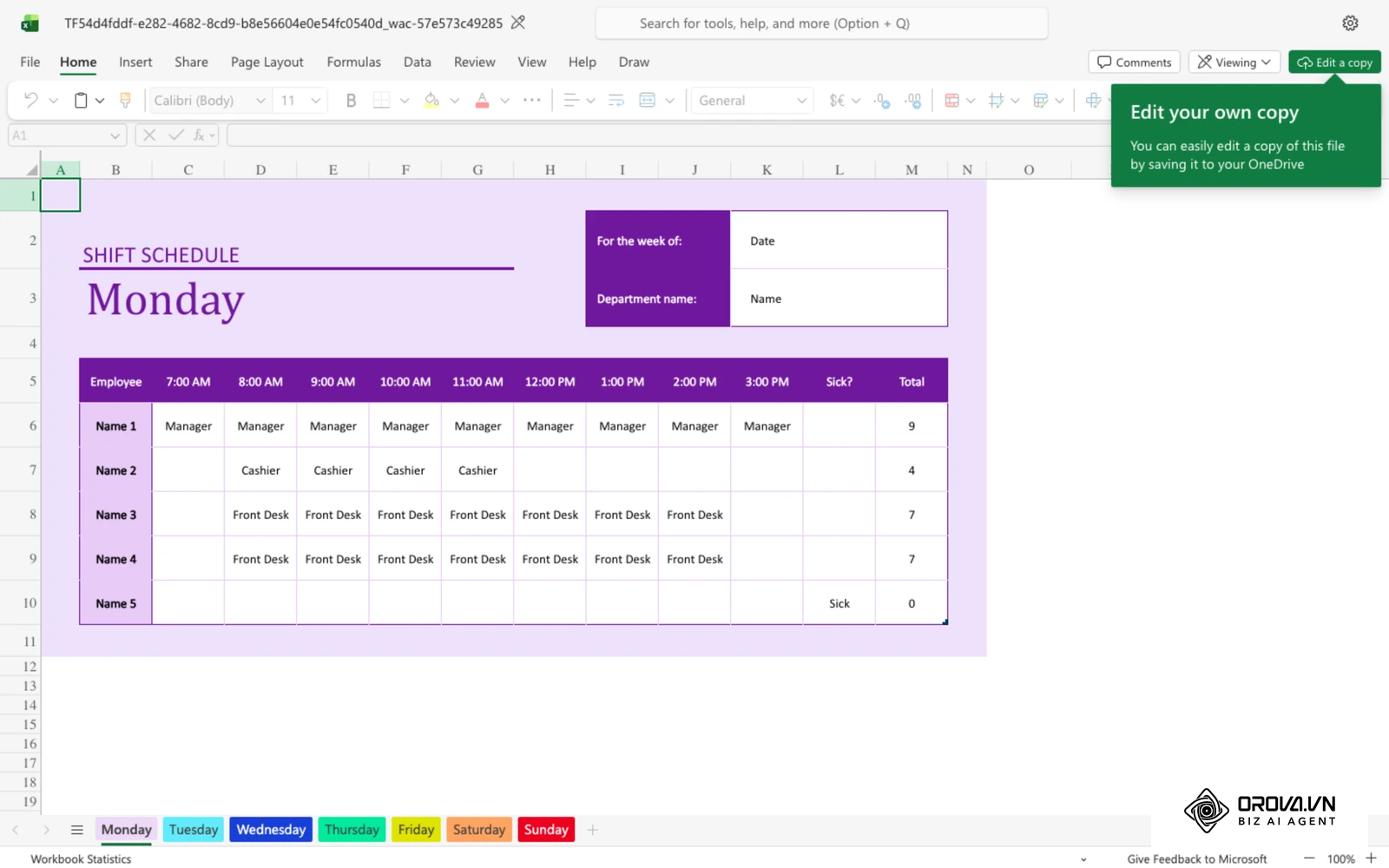Image resolution: width=1389 pixels, height=868 pixels.
Task: Toggle Wrap Text
Action: (x=616, y=101)
